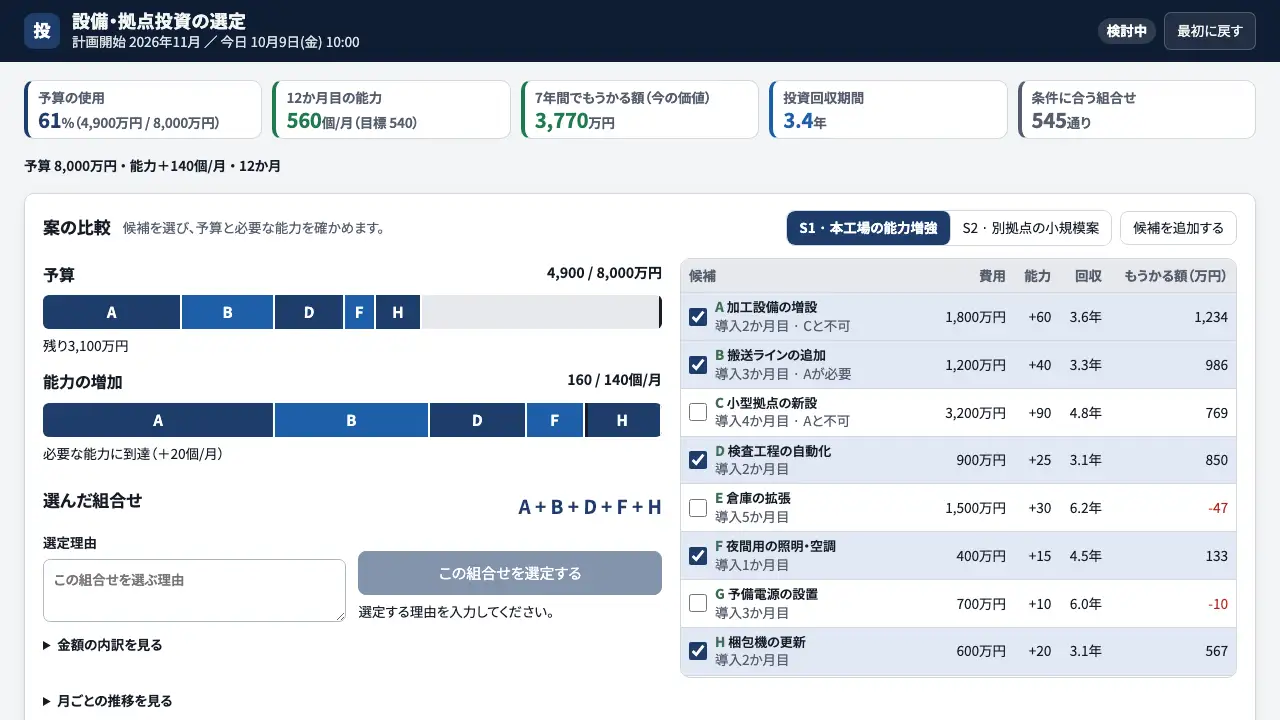The height and width of the screenshot is (720, 1280).
Task: Uncheck D 検査工程の自動化 candidate
Action: (698, 460)
